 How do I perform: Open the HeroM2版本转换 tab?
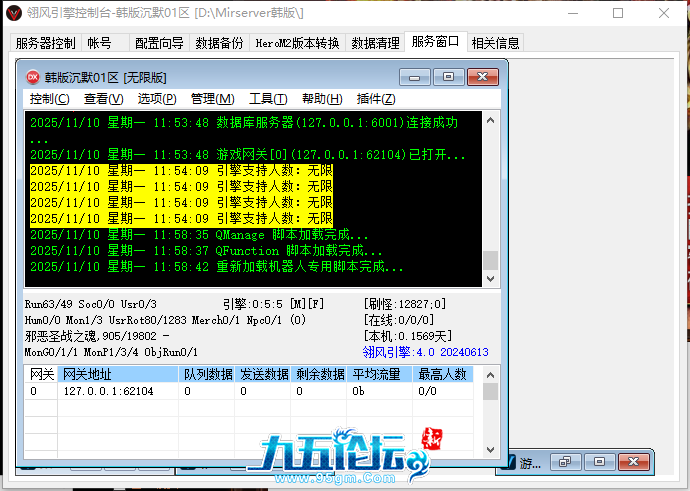coord(297,43)
